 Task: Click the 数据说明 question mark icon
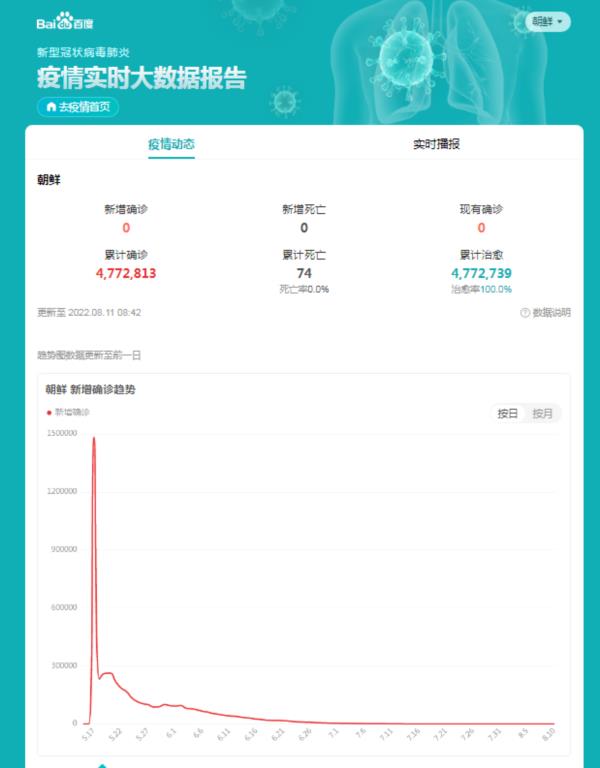(x=525, y=313)
